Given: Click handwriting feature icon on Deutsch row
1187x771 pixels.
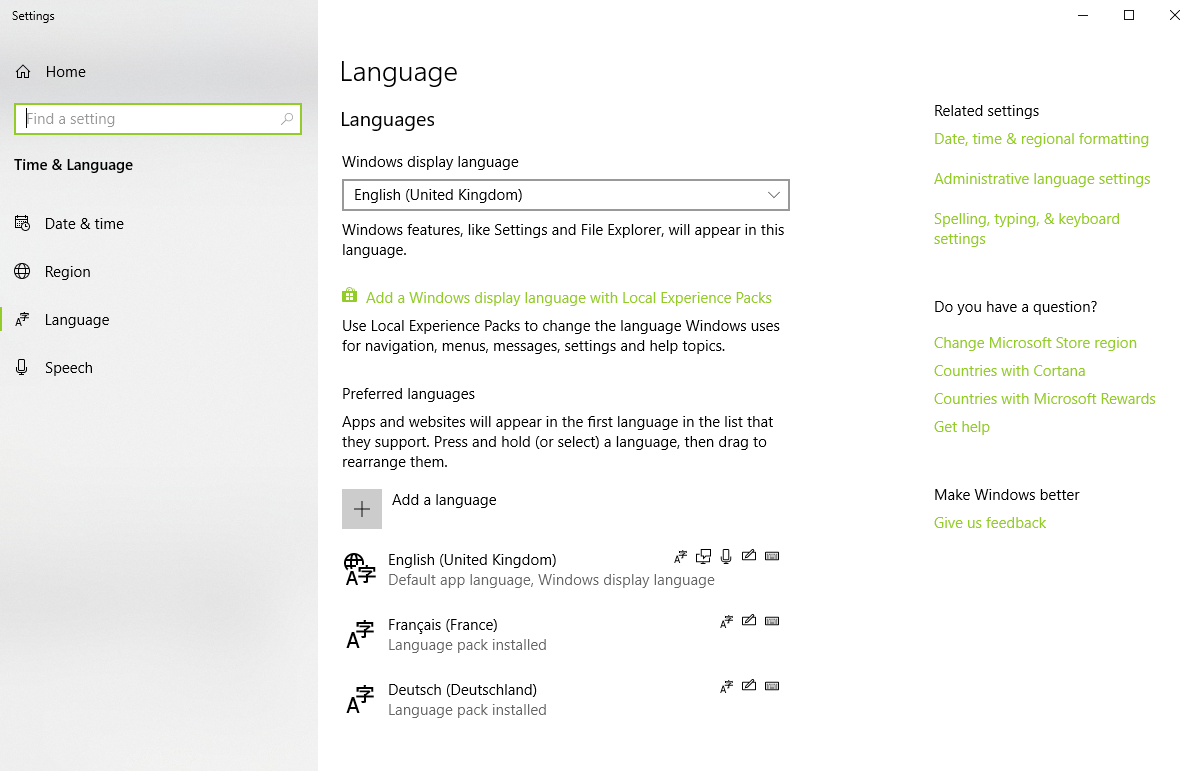Looking at the screenshot, I should [749, 686].
